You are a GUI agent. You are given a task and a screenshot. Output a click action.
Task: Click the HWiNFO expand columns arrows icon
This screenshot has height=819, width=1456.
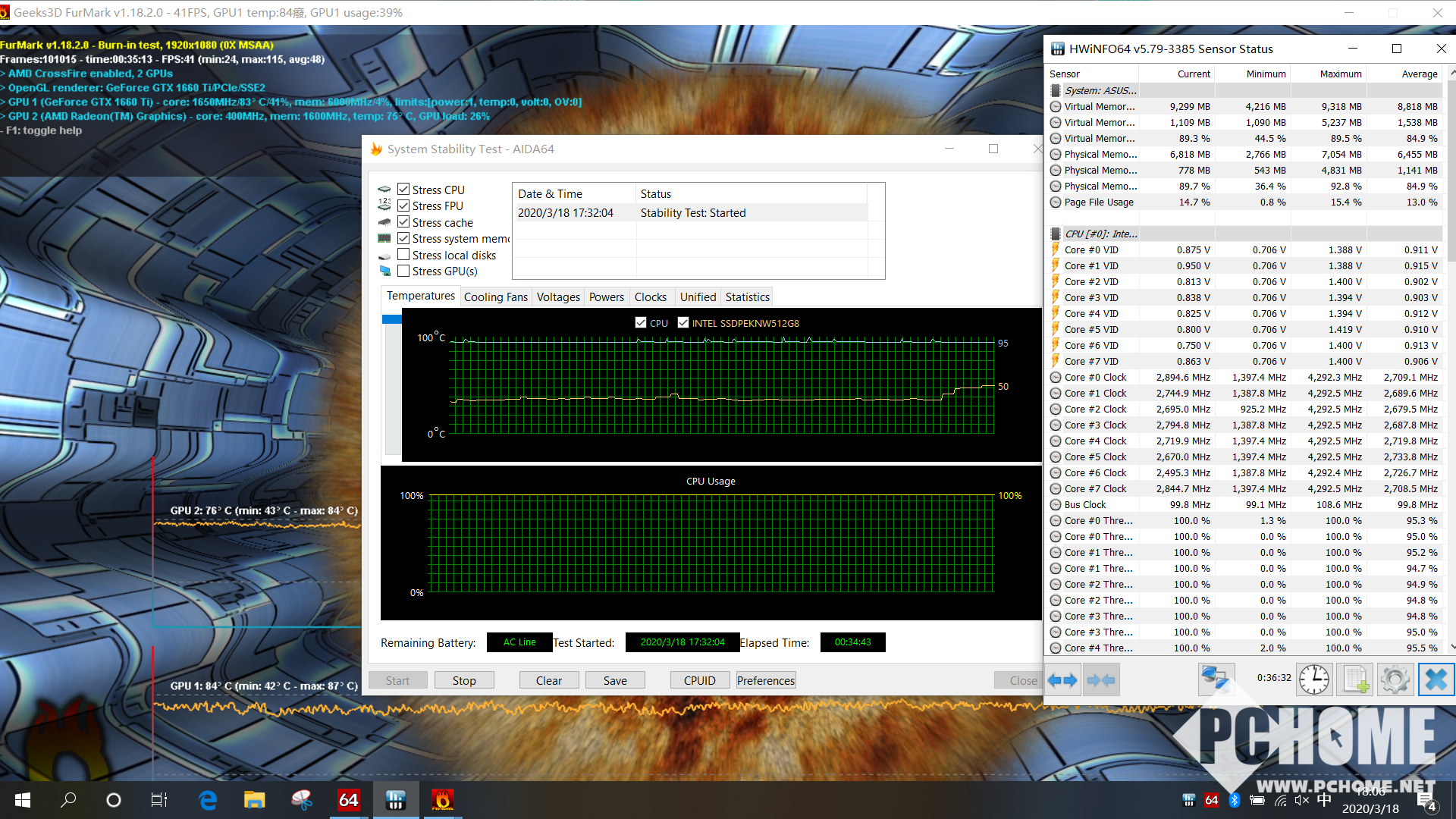pos(1062,679)
